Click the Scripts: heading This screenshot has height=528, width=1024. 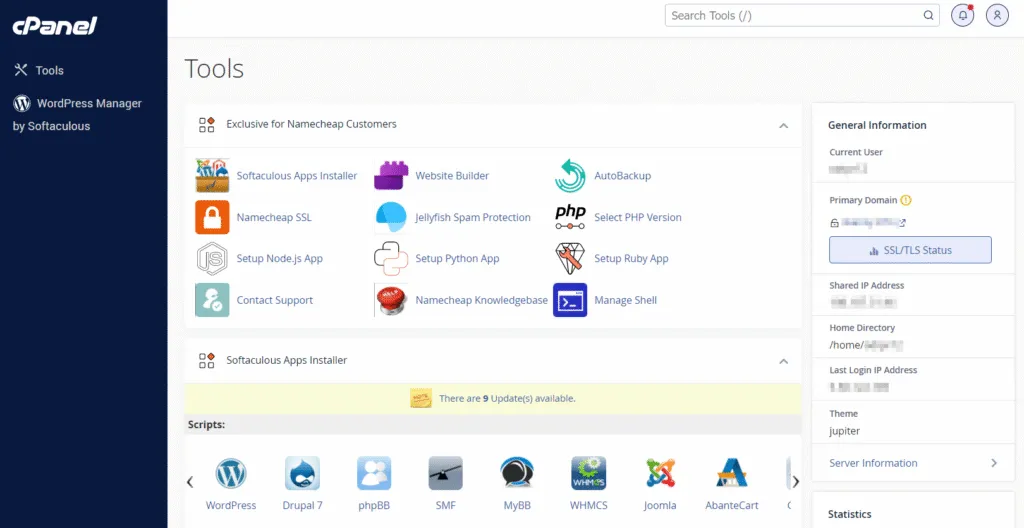click(x=206, y=425)
